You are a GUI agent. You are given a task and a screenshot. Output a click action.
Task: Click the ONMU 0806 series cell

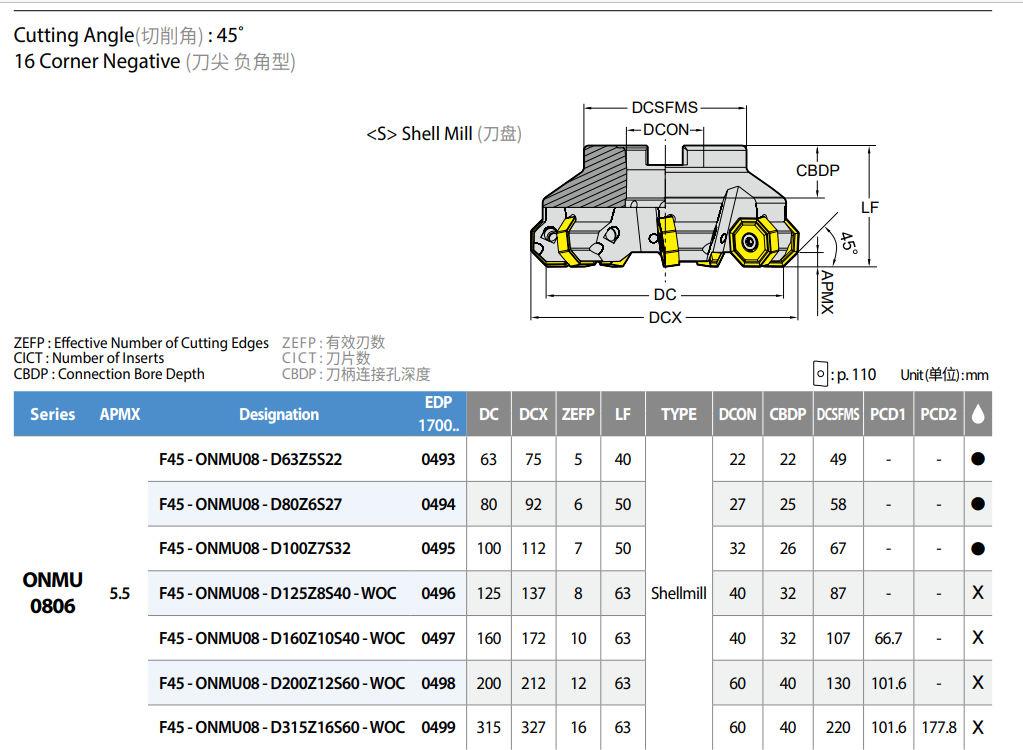coord(53,593)
